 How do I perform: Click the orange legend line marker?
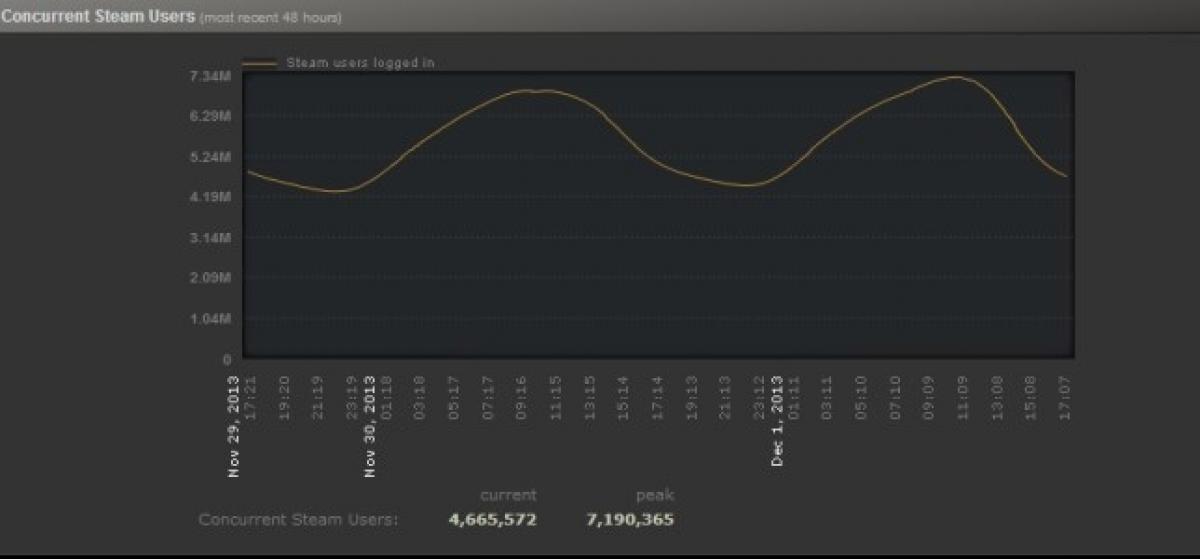tap(258, 63)
